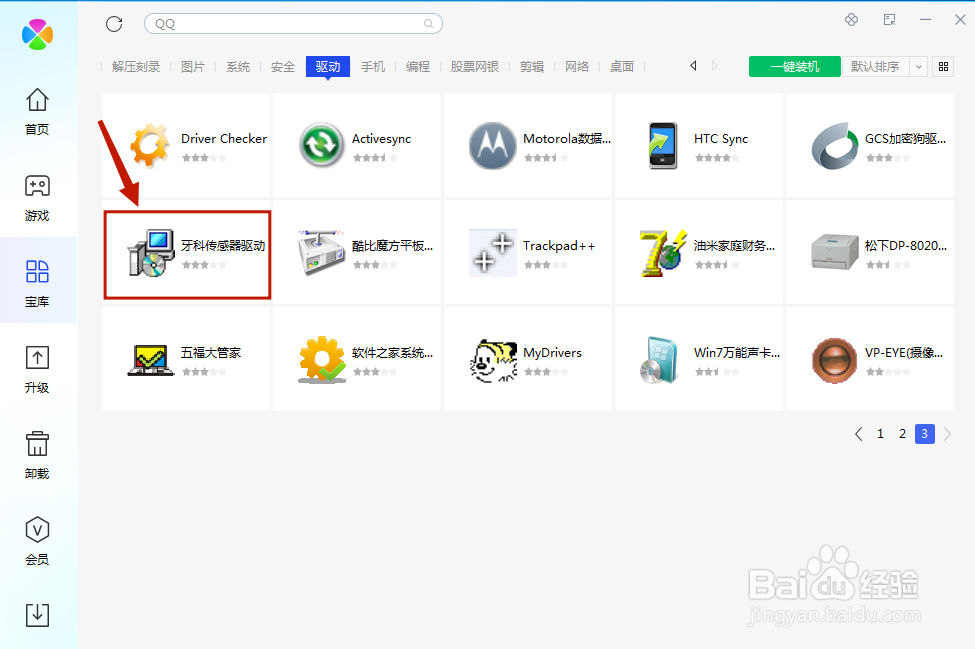Select the 网络 category tab
Image resolution: width=975 pixels, height=649 pixels.
pos(576,67)
